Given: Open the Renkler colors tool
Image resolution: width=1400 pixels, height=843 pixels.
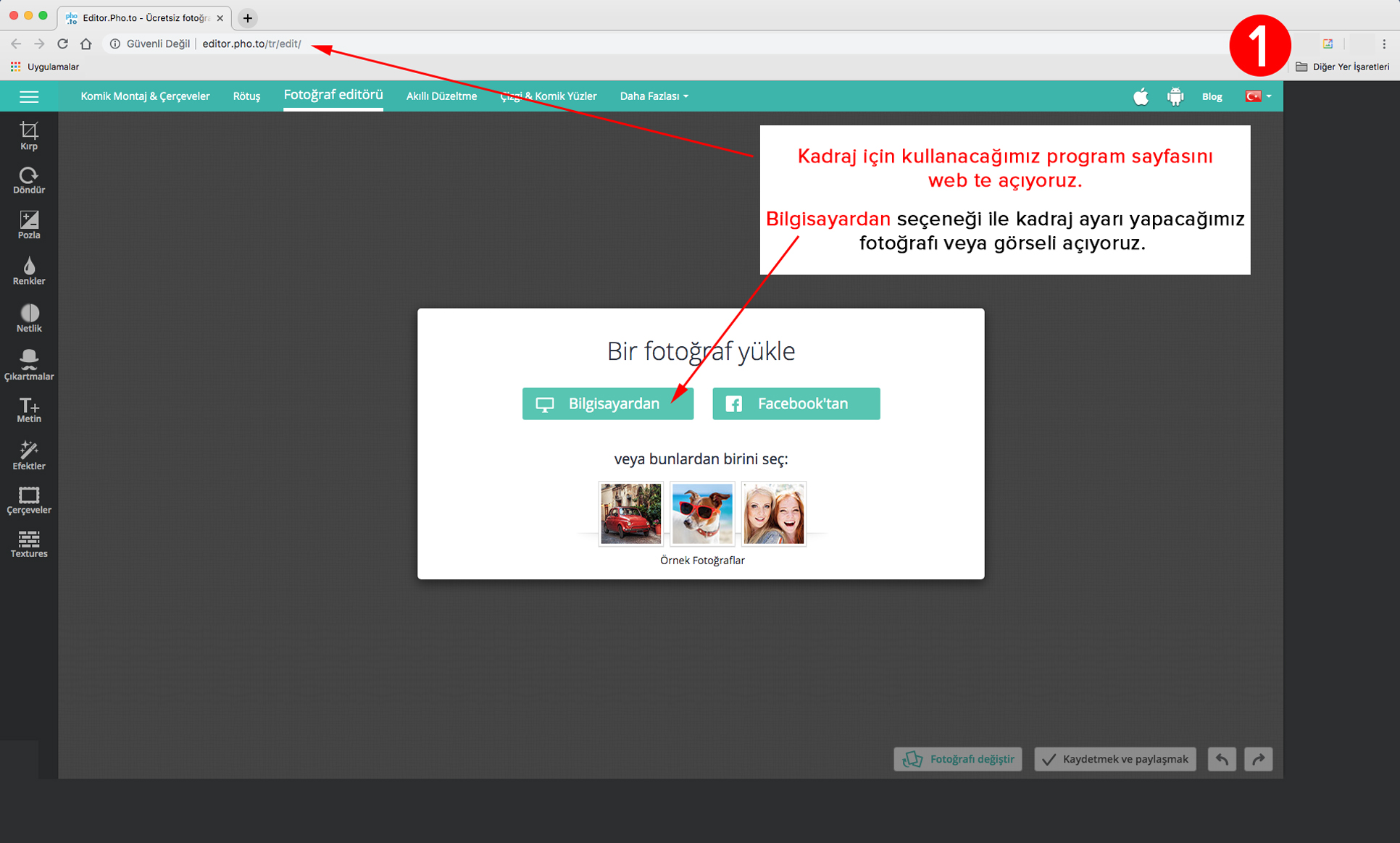Looking at the screenshot, I should click(29, 271).
